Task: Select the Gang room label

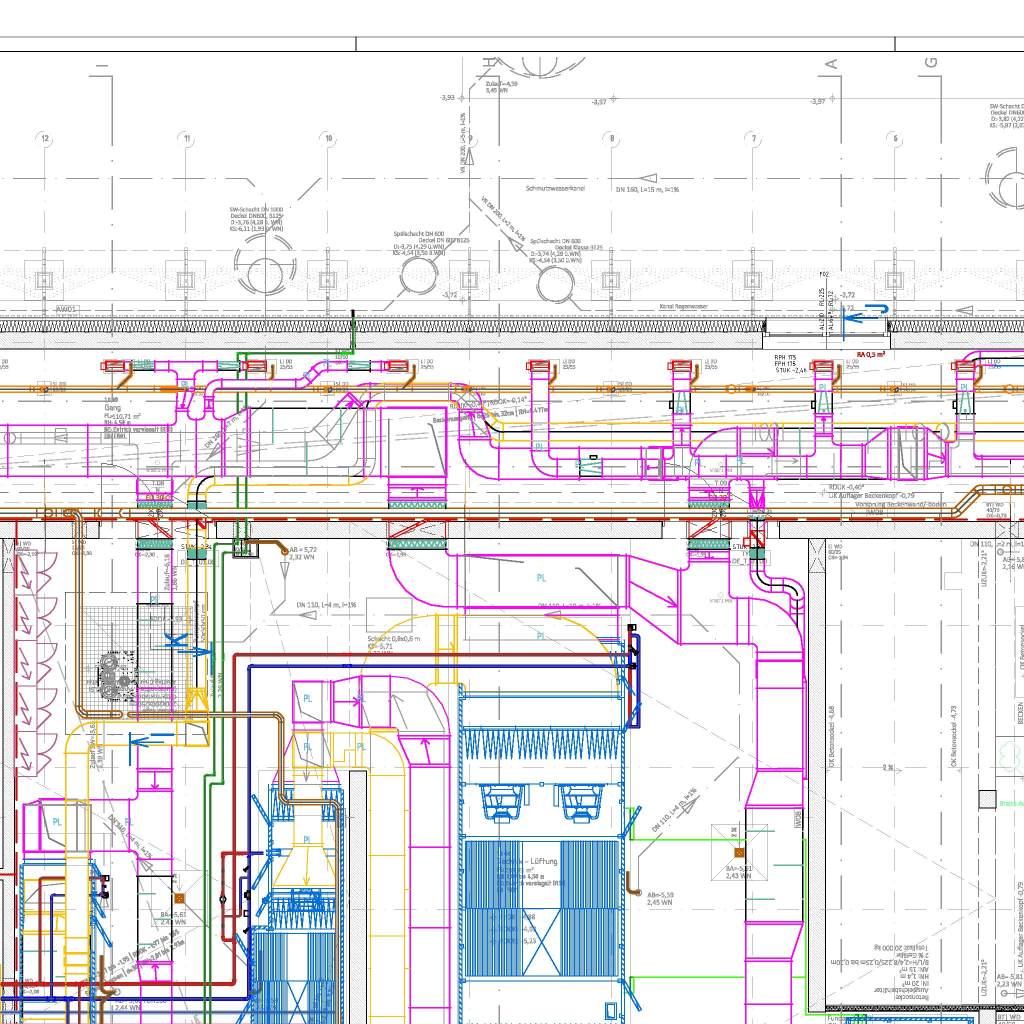Action: (x=109, y=407)
